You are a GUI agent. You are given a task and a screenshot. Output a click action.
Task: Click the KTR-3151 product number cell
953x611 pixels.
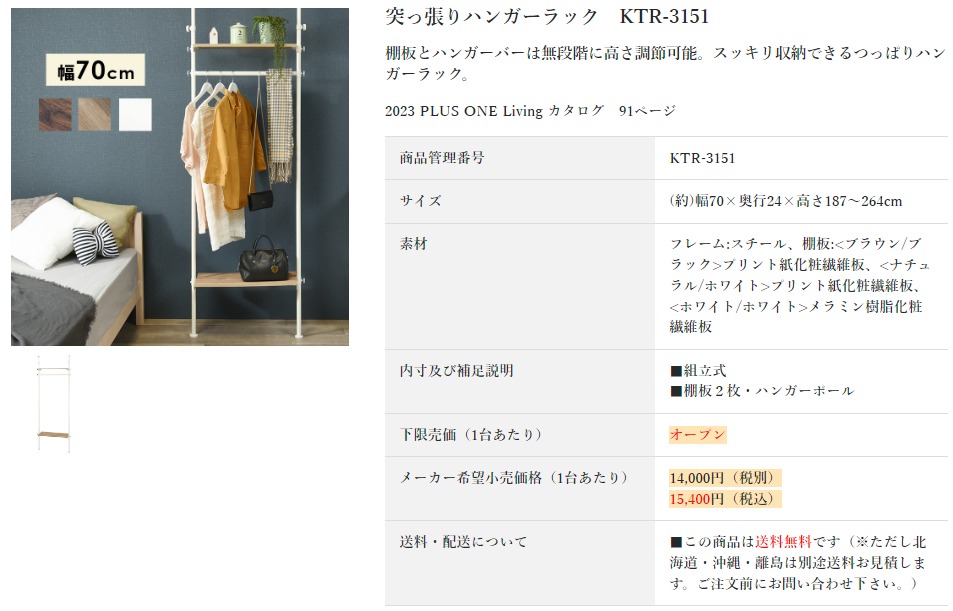pos(702,158)
